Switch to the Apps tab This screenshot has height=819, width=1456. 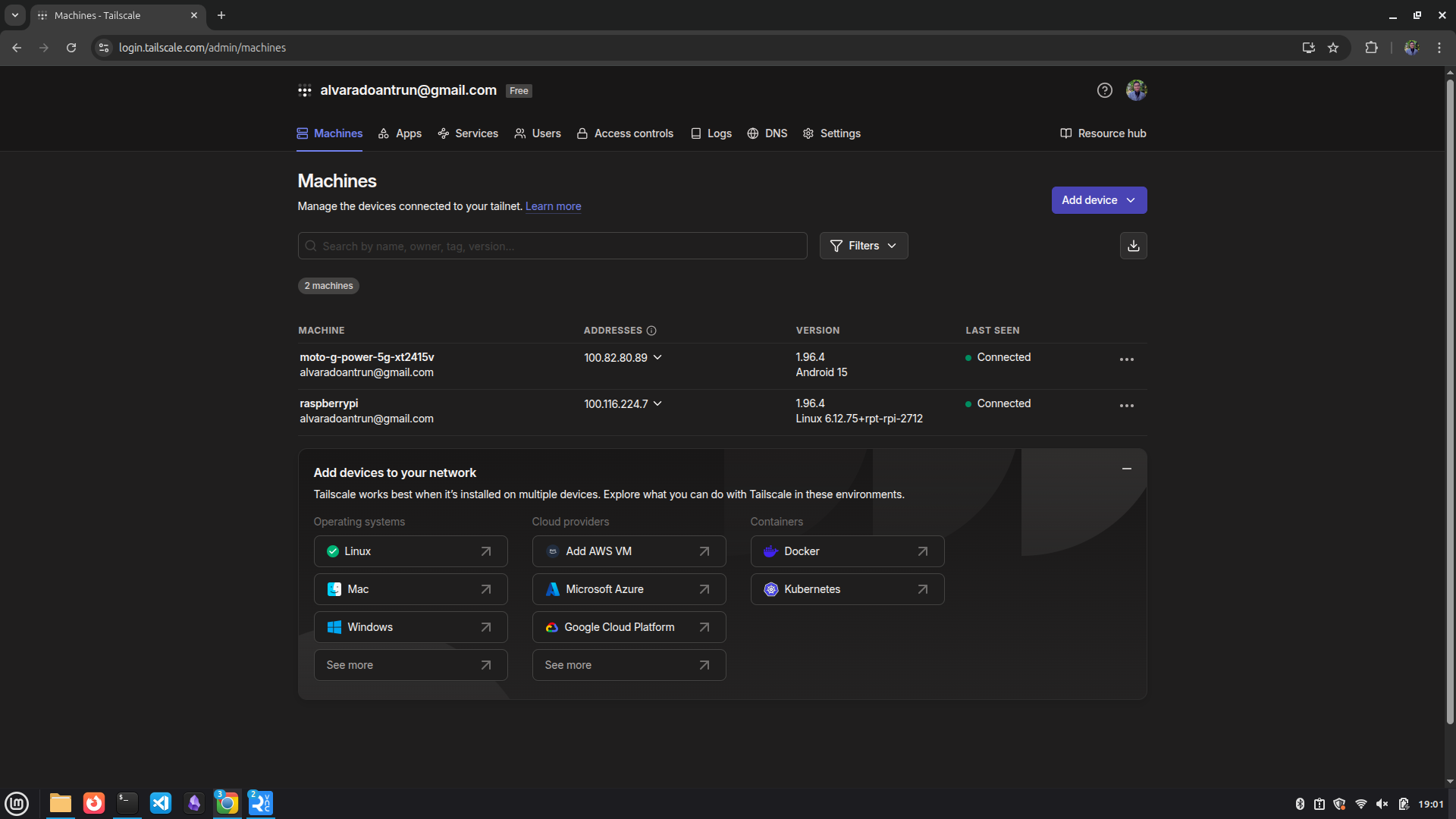pyautogui.click(x=400, y=133)
